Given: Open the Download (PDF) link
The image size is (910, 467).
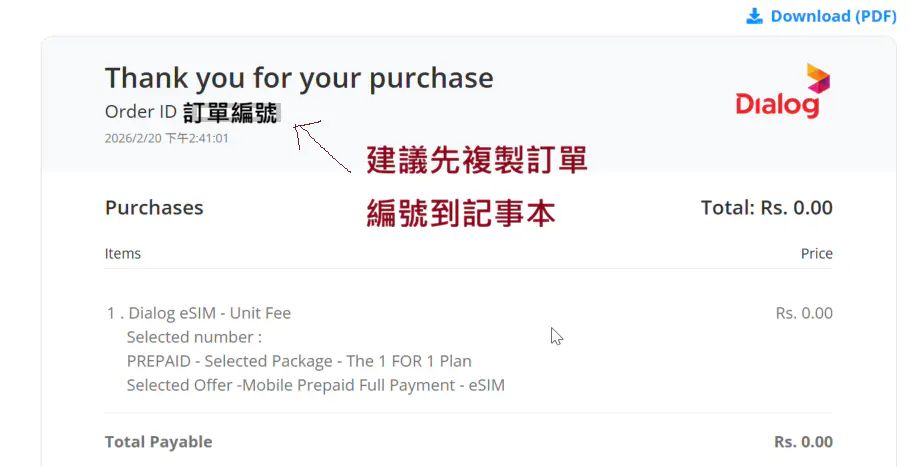Looking at the screenshot, I should coord(833,16).
